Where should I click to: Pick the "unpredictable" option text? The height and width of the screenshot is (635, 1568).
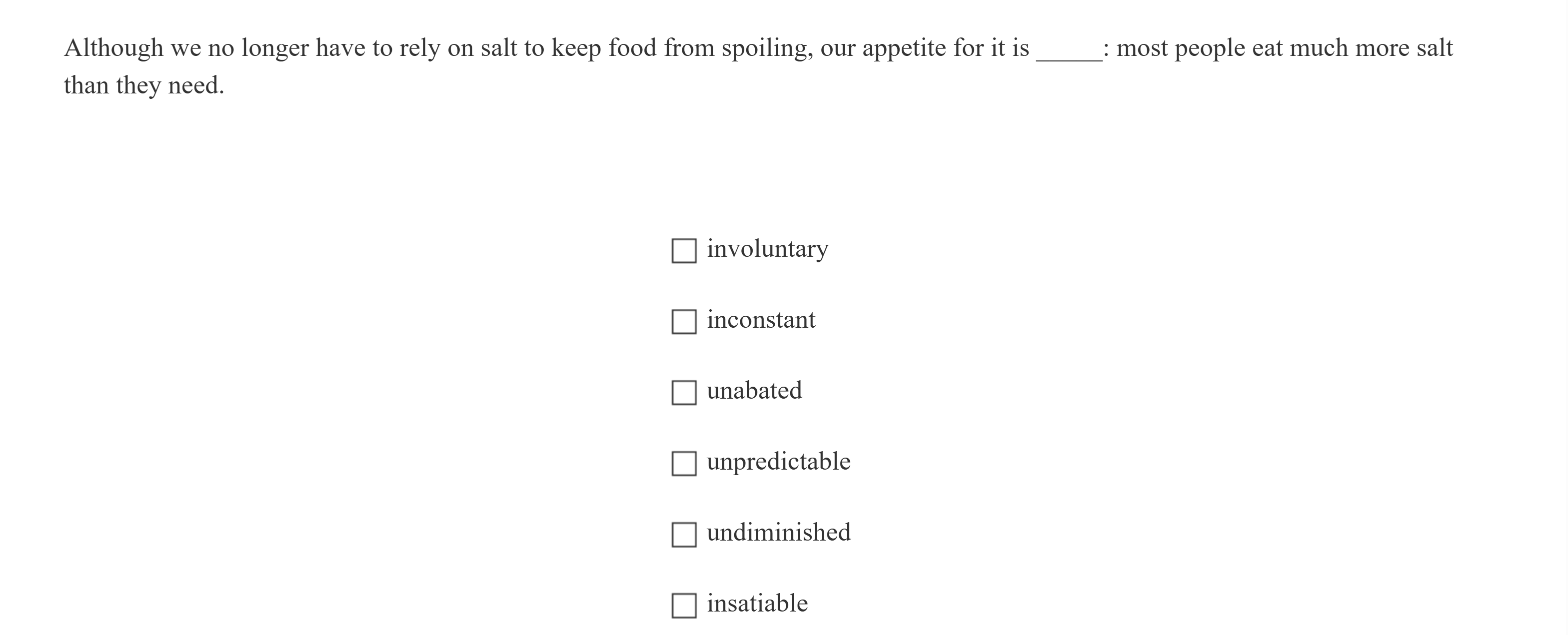click(778, 462)
